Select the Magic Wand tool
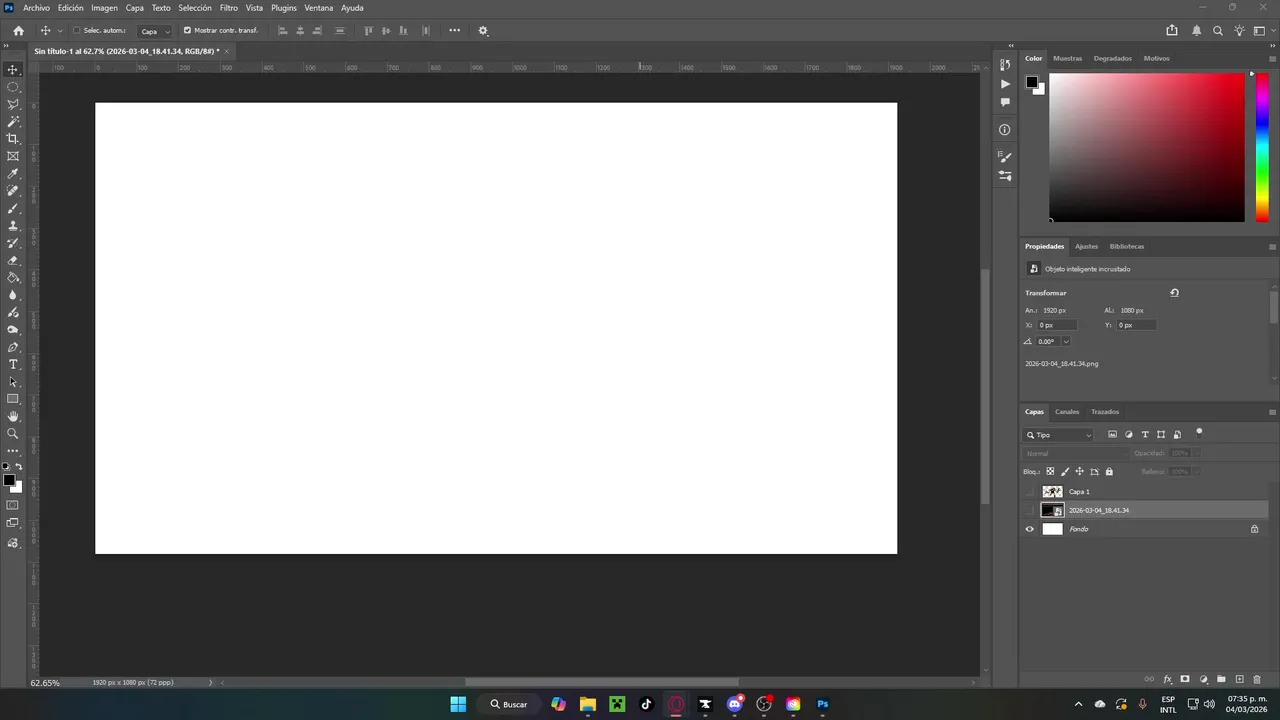 tap(13, 121)
